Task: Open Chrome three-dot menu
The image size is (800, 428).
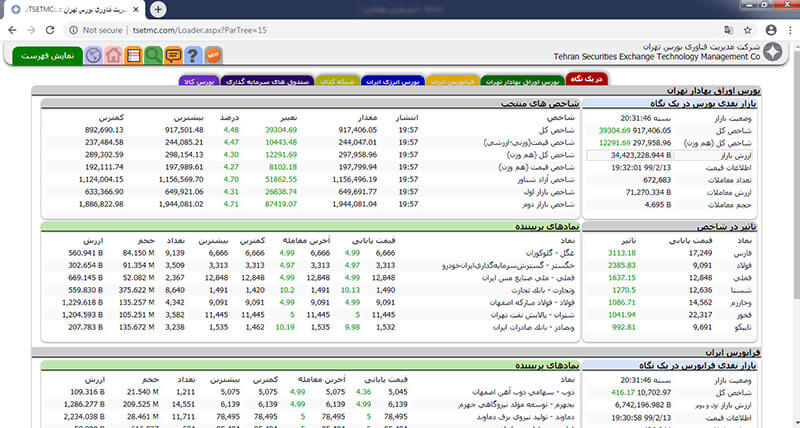Action: pyautogui.click(x=790, y=30)
